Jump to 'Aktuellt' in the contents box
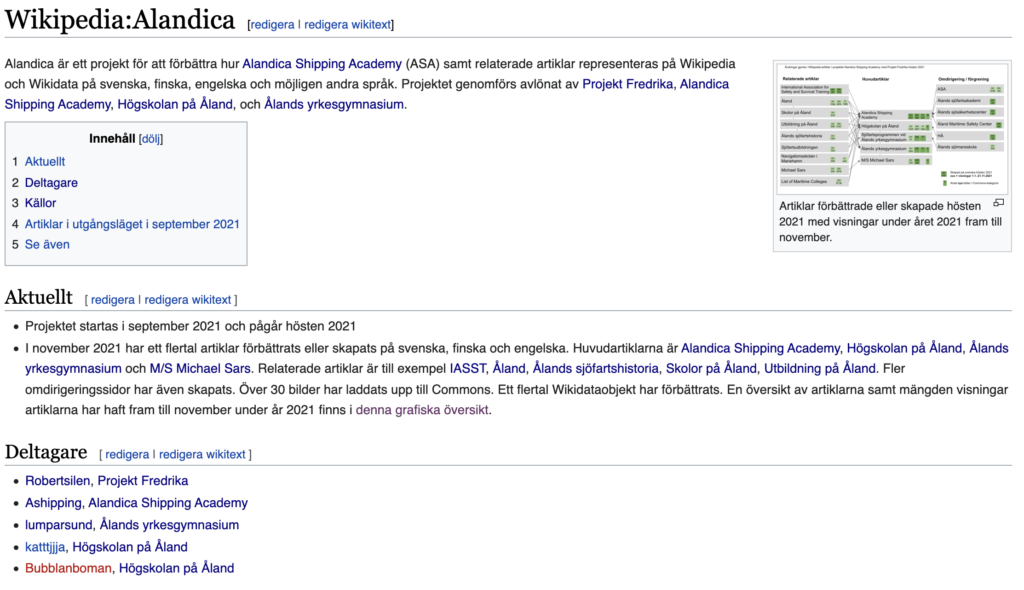This screenshot has height=590, width=1024. [45, 161]
